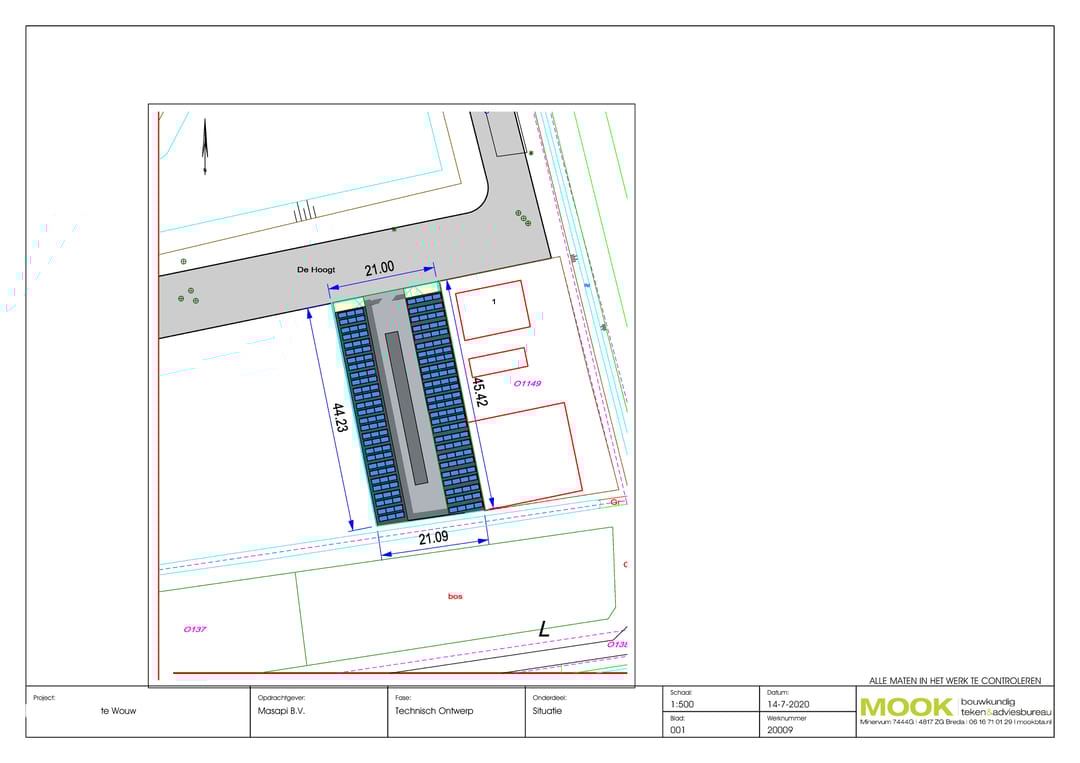Click the O1149 parcel number label

(526, 382)
